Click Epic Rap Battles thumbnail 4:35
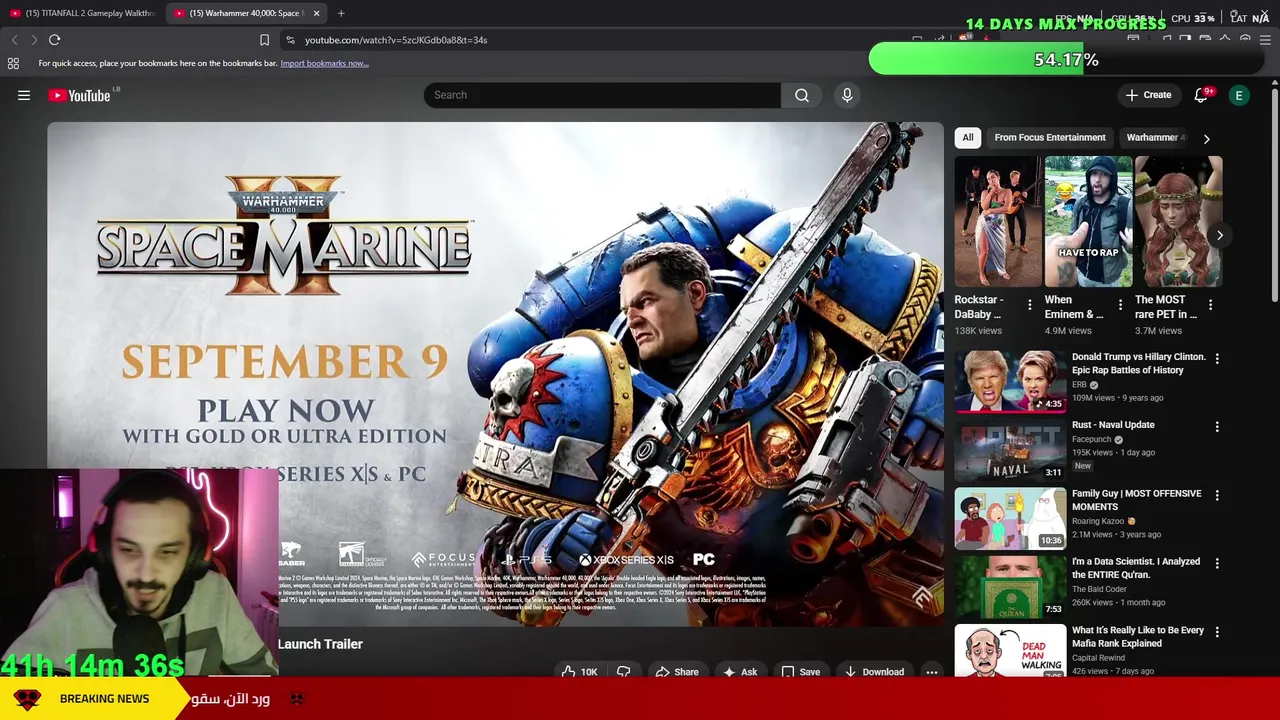This screenshot has height=720, width=1280. pyautogui.click(x=1010, y=381)
